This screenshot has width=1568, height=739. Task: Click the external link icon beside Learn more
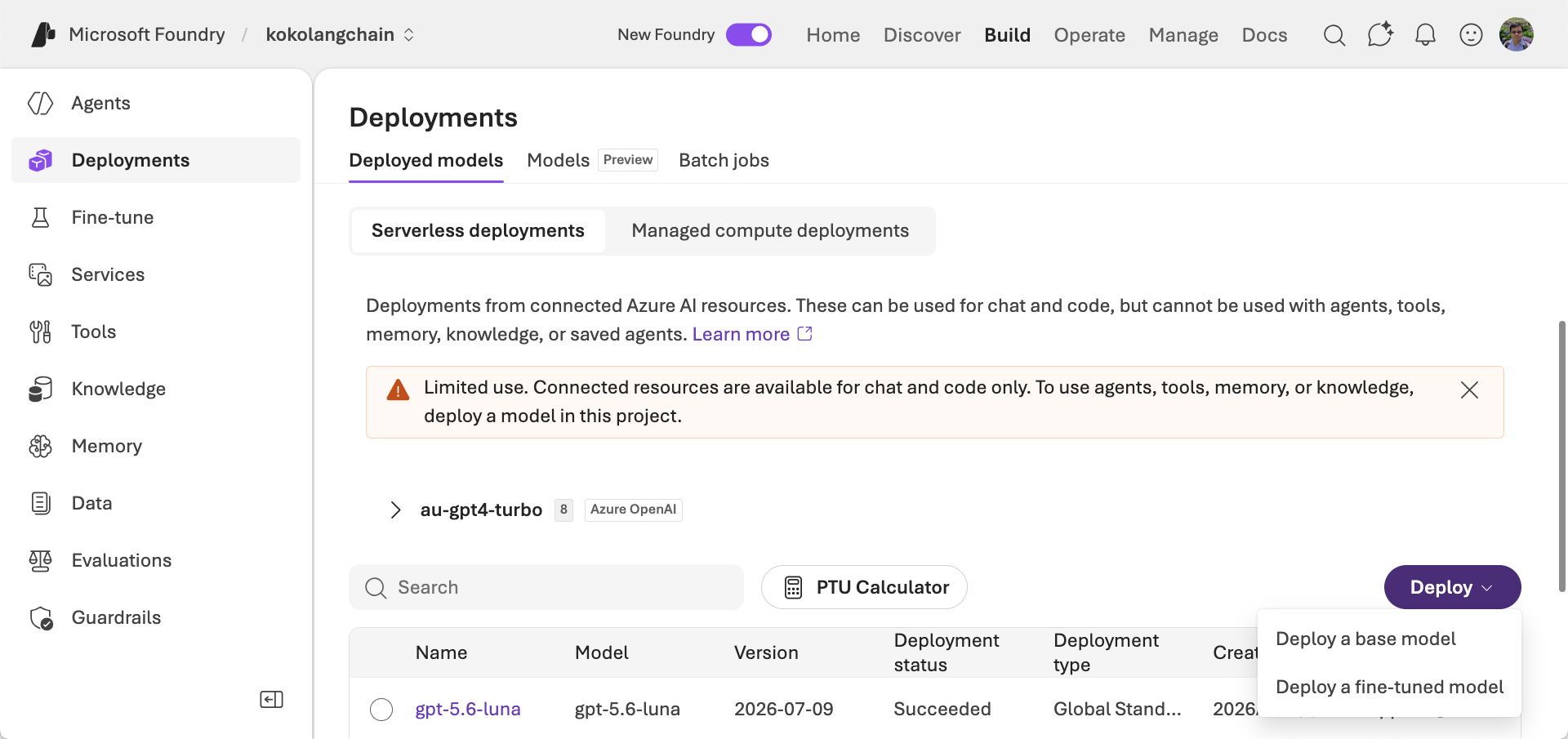[x=805, y=333]
